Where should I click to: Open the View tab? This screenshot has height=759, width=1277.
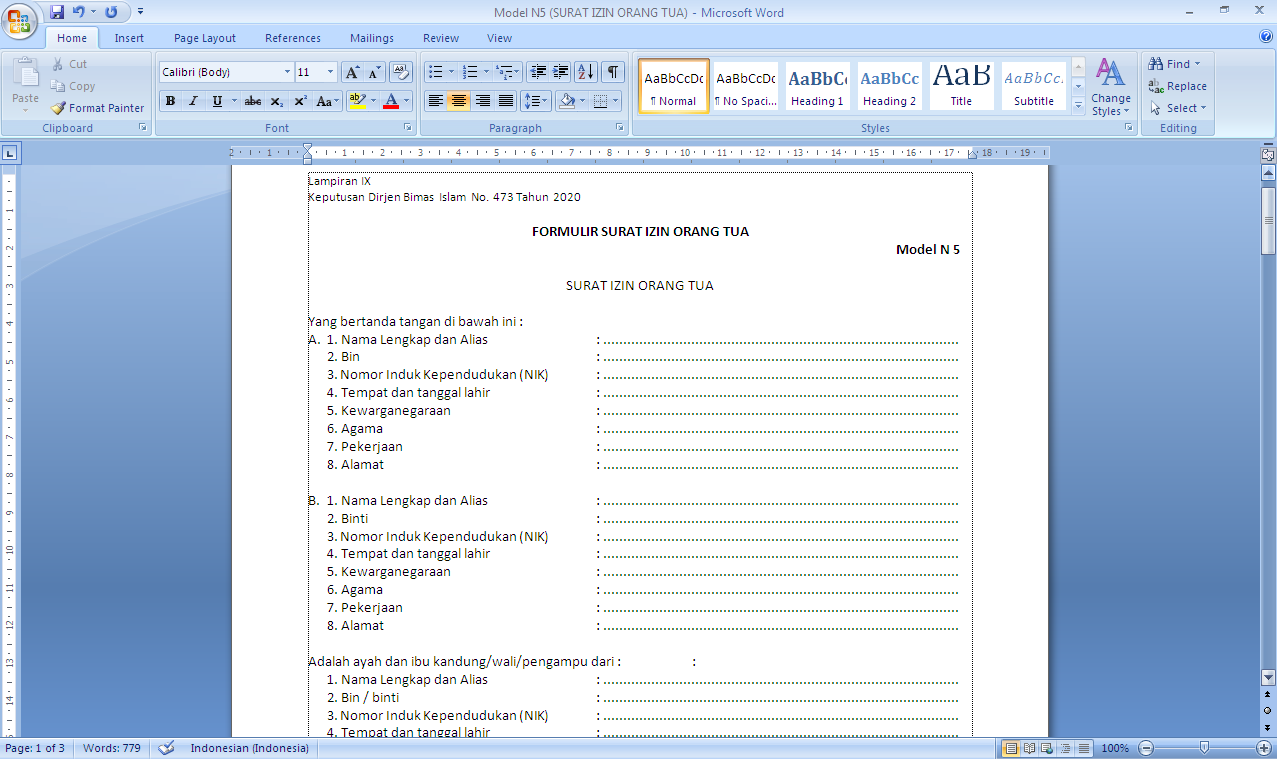coord(499,38)
